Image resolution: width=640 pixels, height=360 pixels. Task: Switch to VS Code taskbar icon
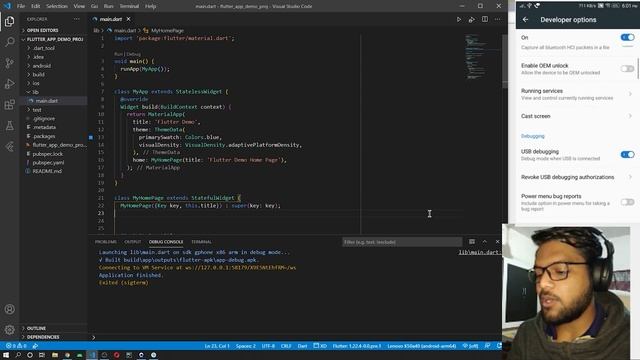[x=92, y=355]
